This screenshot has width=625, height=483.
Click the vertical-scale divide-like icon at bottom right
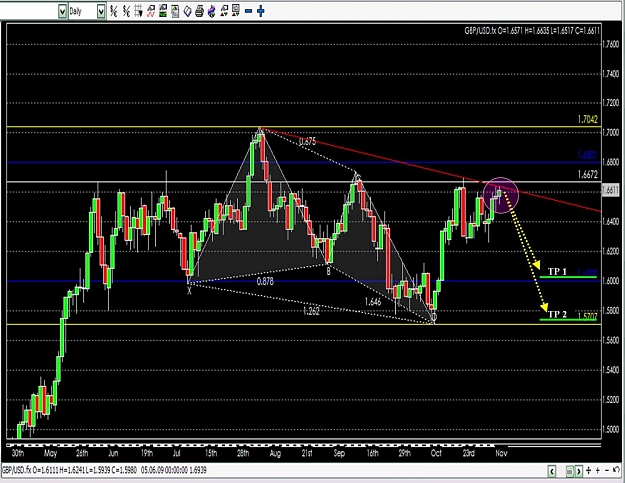589,471
